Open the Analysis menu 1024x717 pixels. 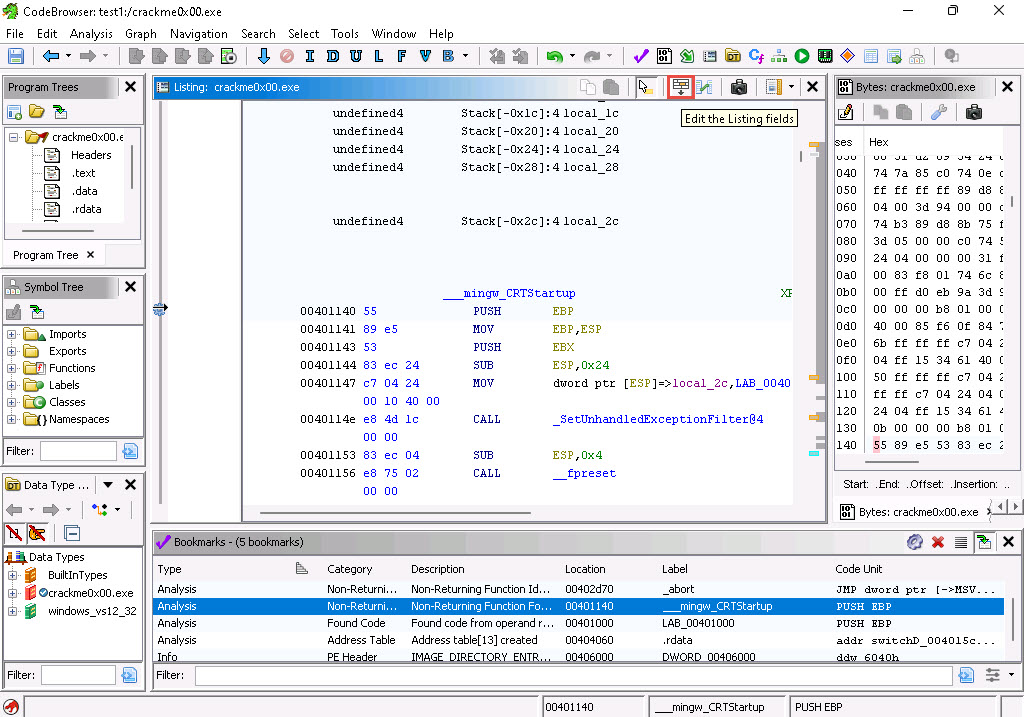91,33
